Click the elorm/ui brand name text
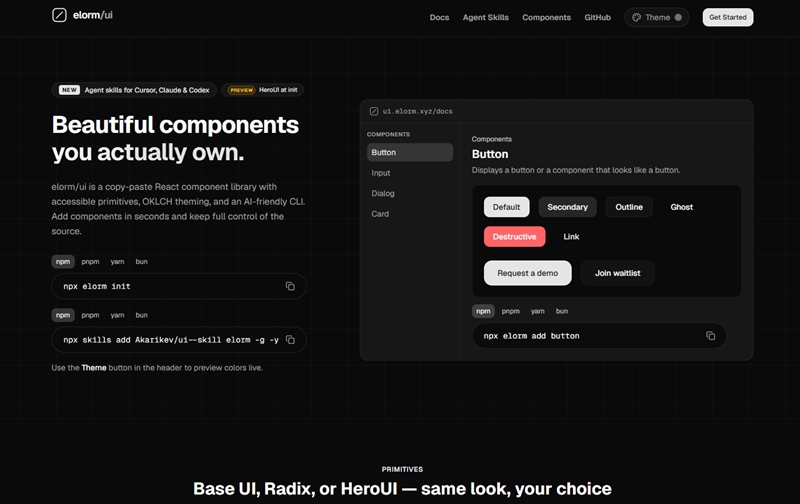The image size is (800, 504). tap(93, 15)
